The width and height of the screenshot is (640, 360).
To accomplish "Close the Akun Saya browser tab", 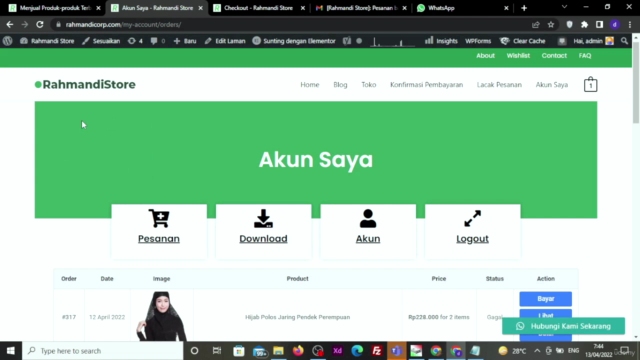I will coord(200,8).
